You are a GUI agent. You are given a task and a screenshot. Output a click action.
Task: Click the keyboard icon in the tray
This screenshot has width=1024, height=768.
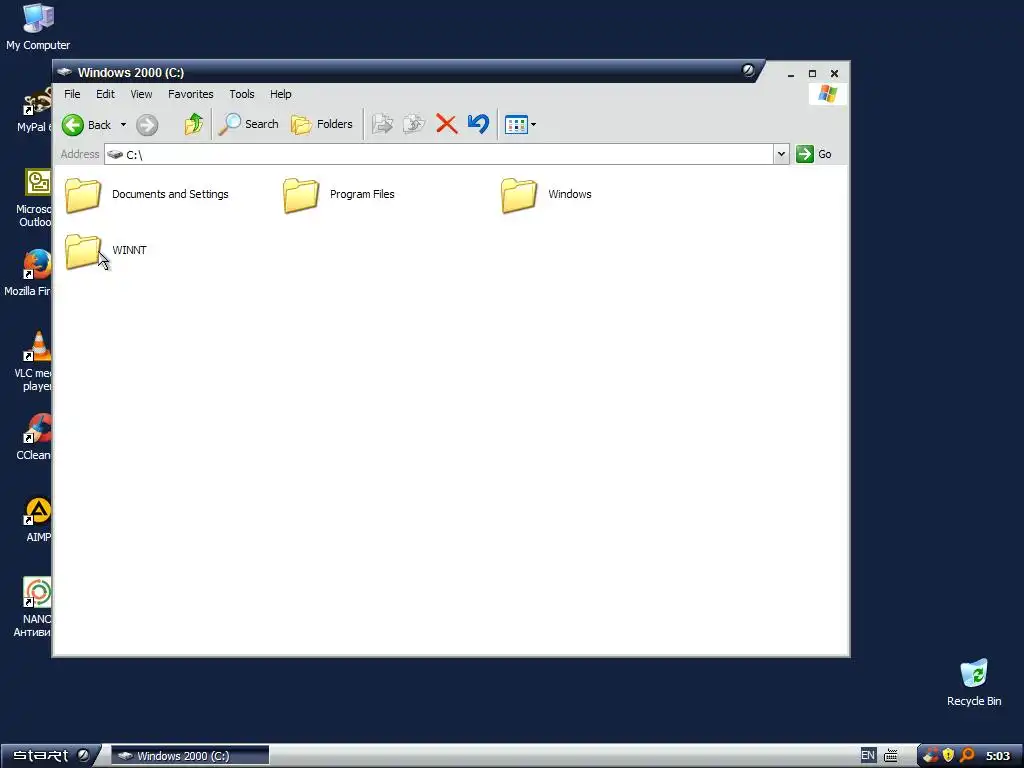click(x=891, y=756)
